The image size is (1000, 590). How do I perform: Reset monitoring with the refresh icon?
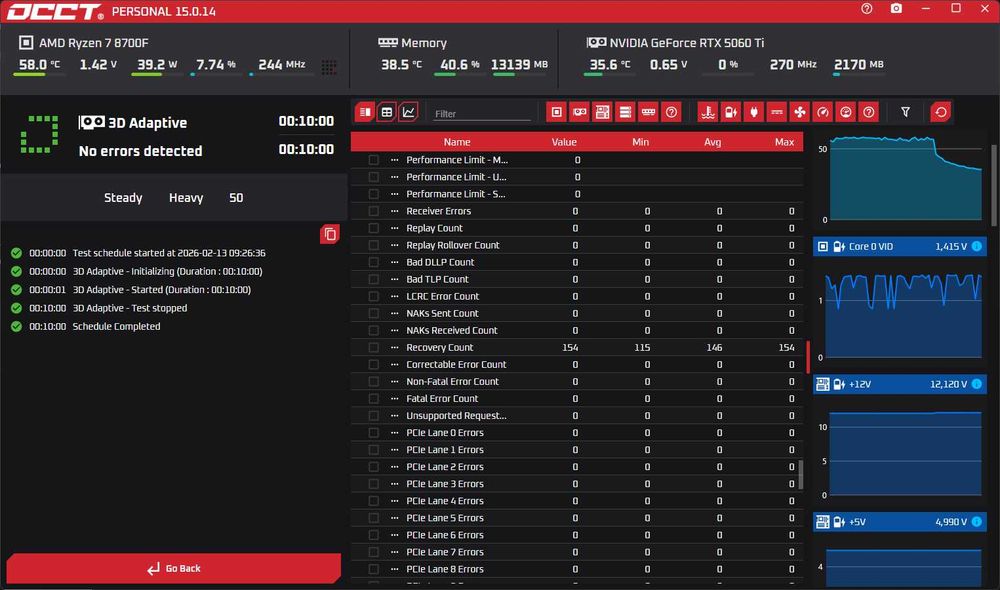coord(941,112)
